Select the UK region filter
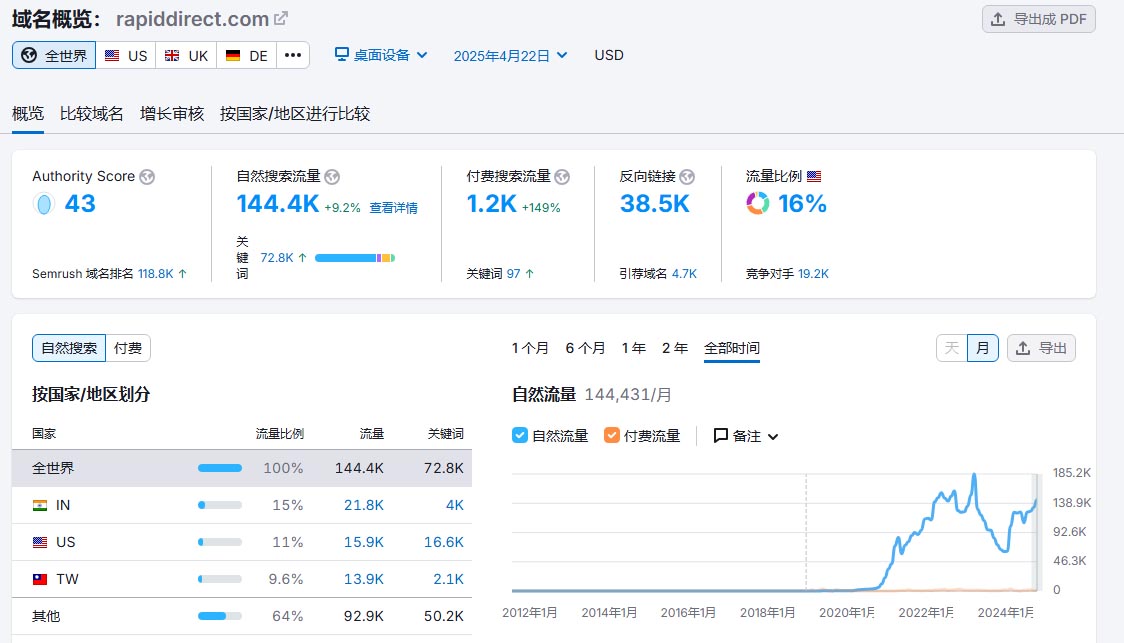Screen dimensions: 1124x643 point(186,55)
